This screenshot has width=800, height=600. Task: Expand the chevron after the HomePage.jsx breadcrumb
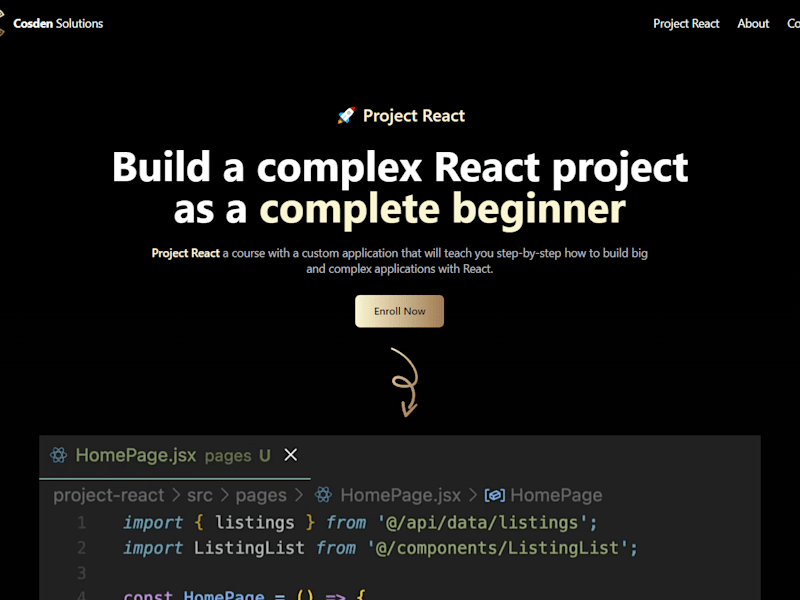pyautogui.click(x=473, y=495)
